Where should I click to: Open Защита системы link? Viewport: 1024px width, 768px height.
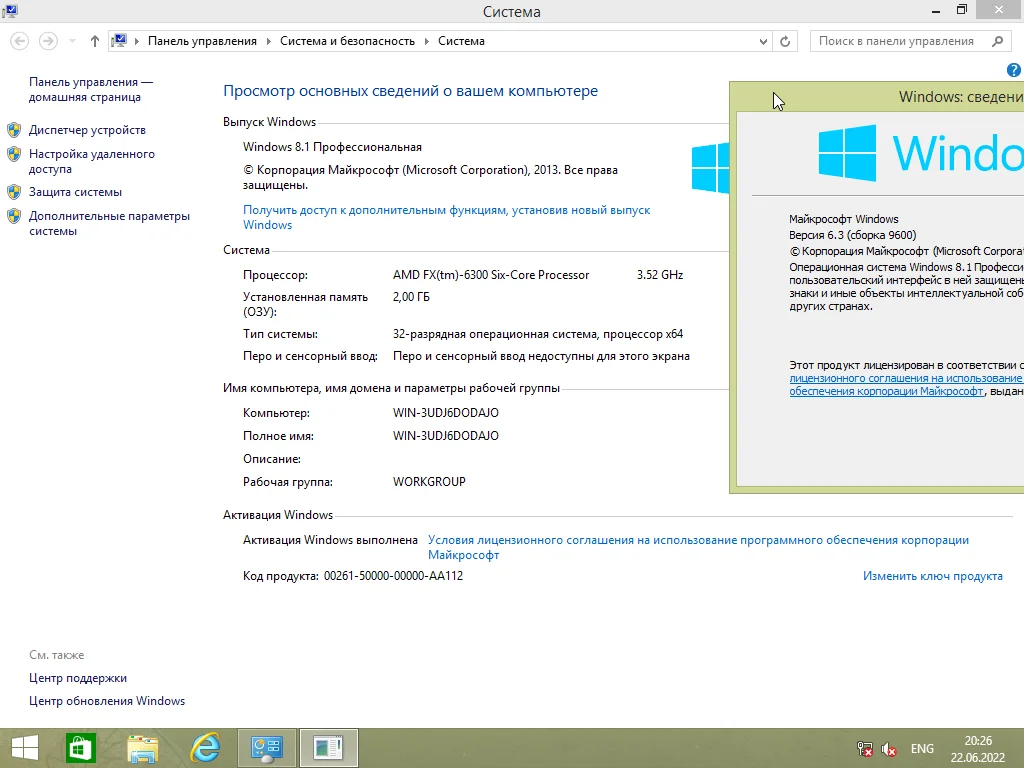pyautogui.click(x=75, y=192)
